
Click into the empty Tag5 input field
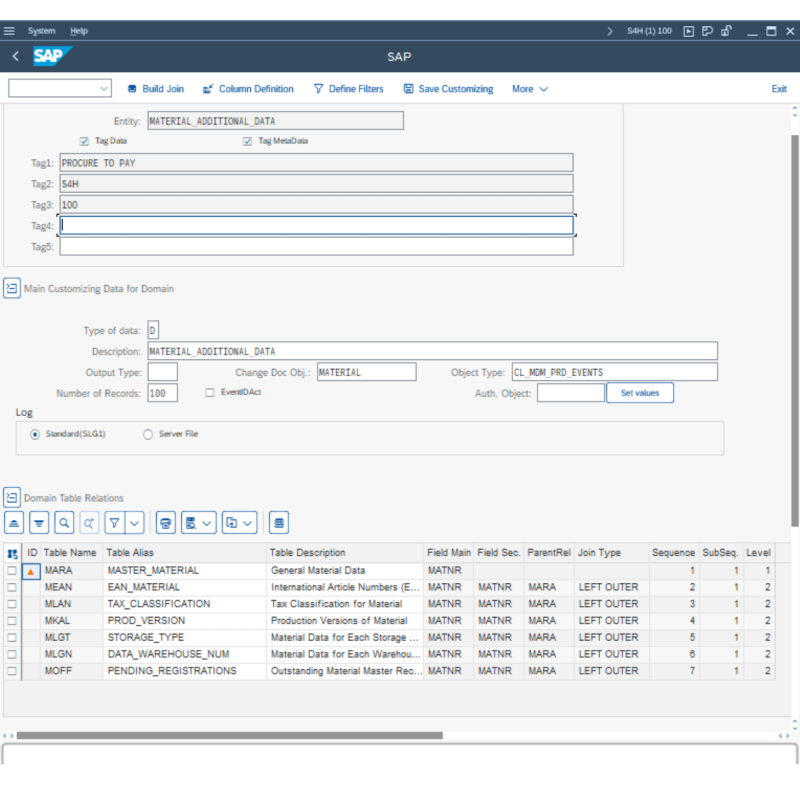300,246
